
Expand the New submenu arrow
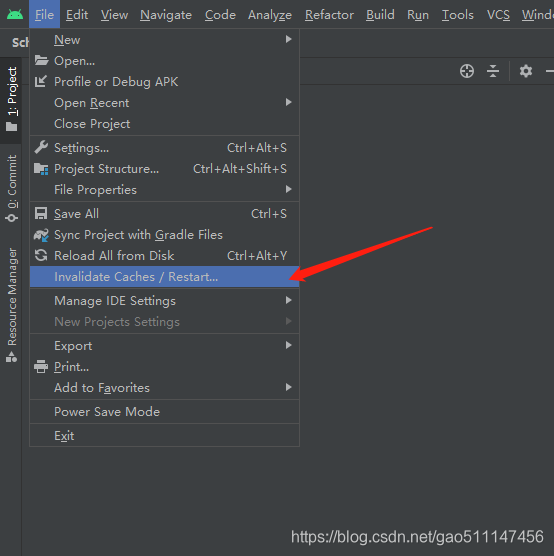point(289,39)
